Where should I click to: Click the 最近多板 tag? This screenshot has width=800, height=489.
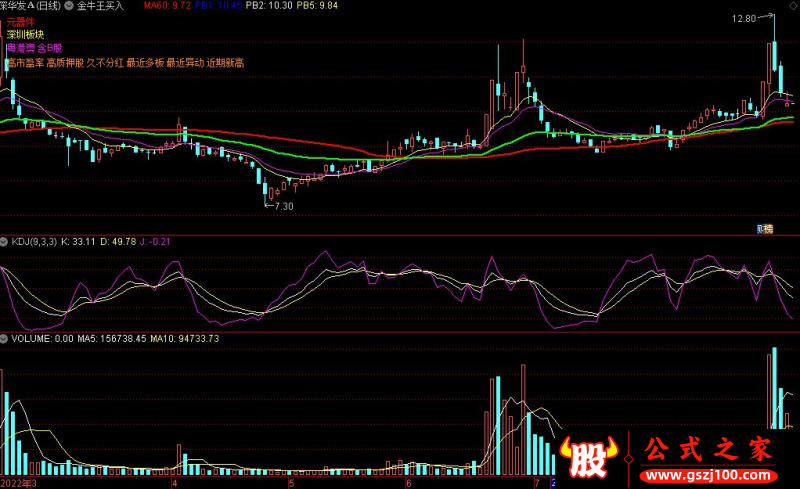pyautogui.click(x=145, y=63)
